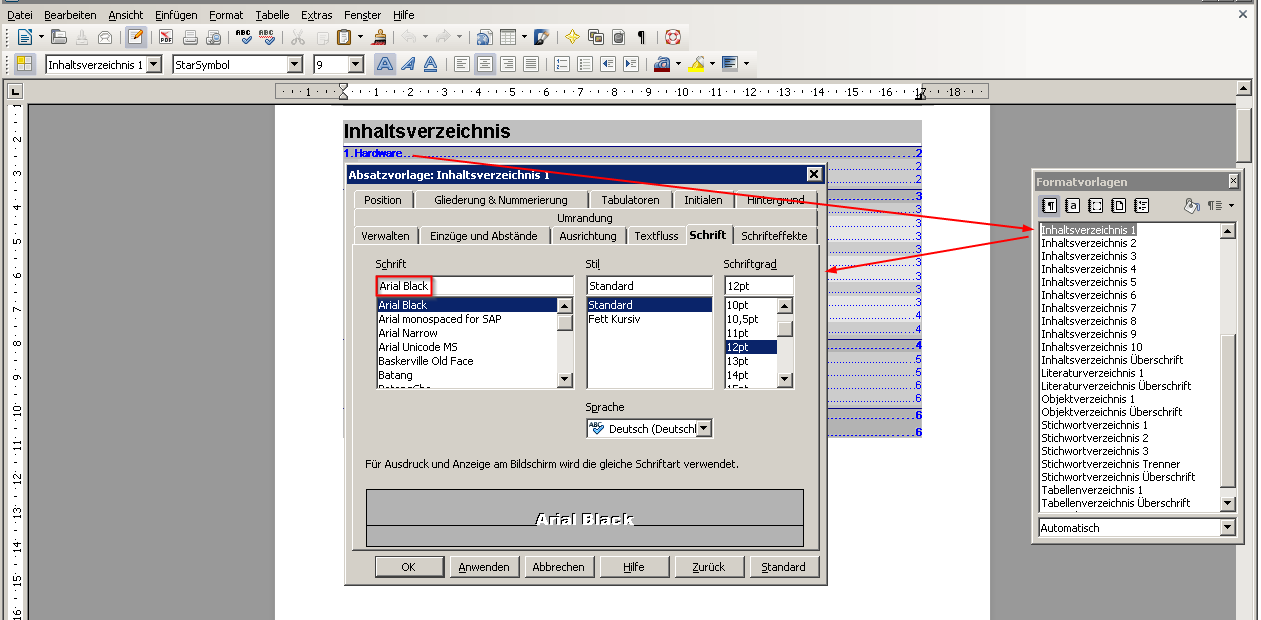Open the Sprache Deutsch dropdown
The image size is (1261, 620).
[x=704, y=428]
